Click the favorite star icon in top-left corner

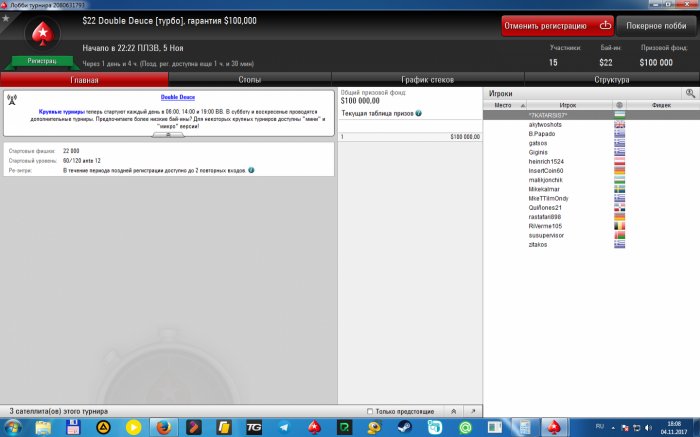click(6, 18)
